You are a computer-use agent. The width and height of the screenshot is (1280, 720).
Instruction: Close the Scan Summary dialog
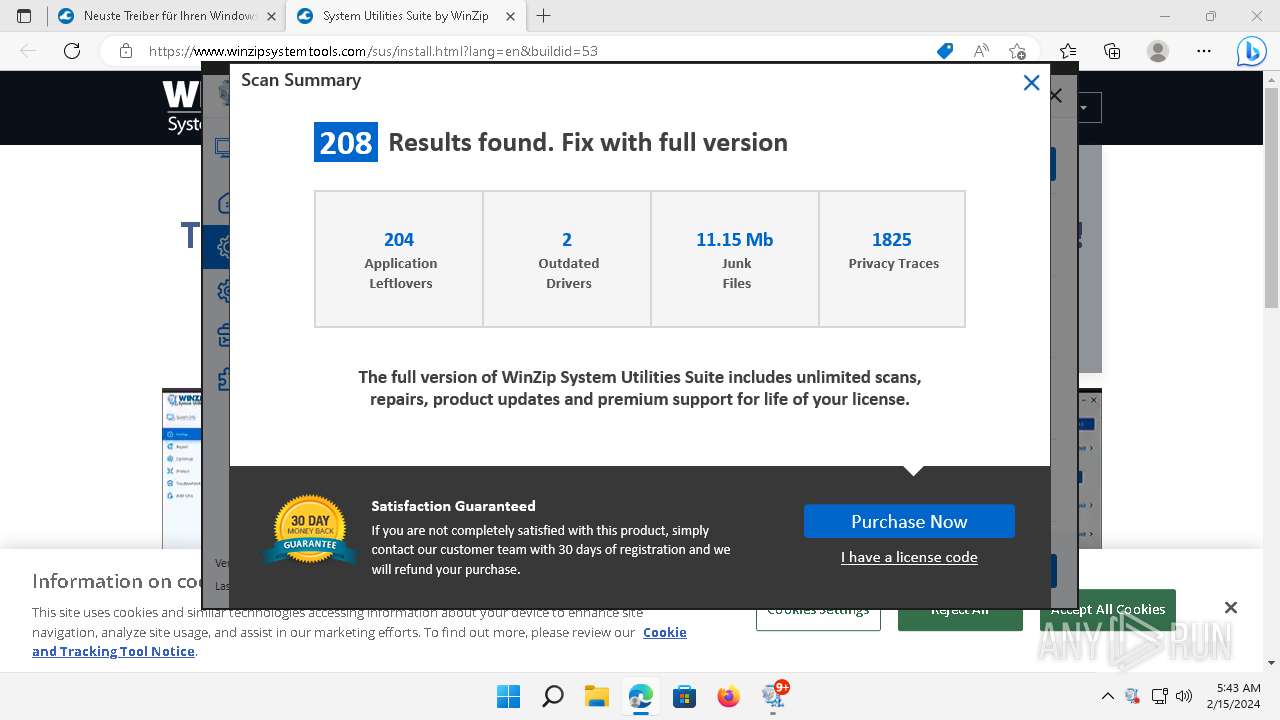(1031, 83)
